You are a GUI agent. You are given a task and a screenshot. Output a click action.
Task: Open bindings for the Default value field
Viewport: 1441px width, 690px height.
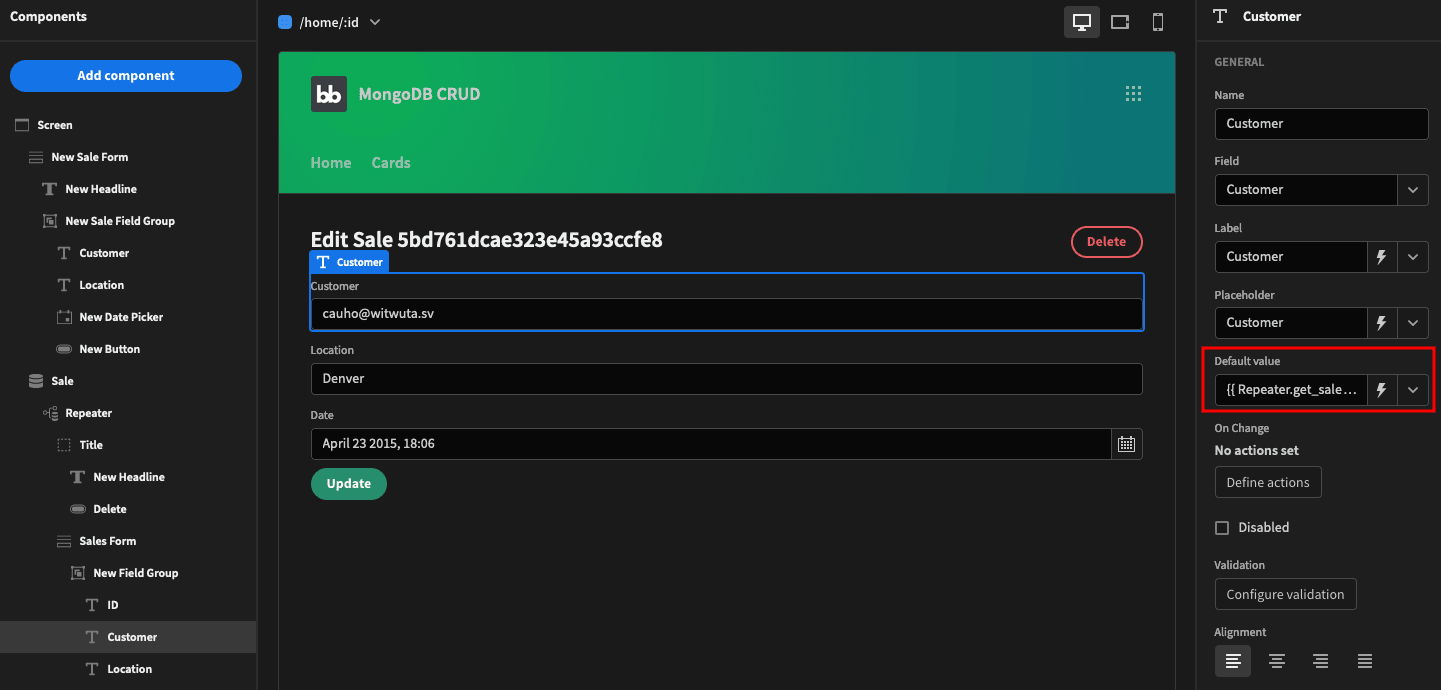click(1382, 390)
